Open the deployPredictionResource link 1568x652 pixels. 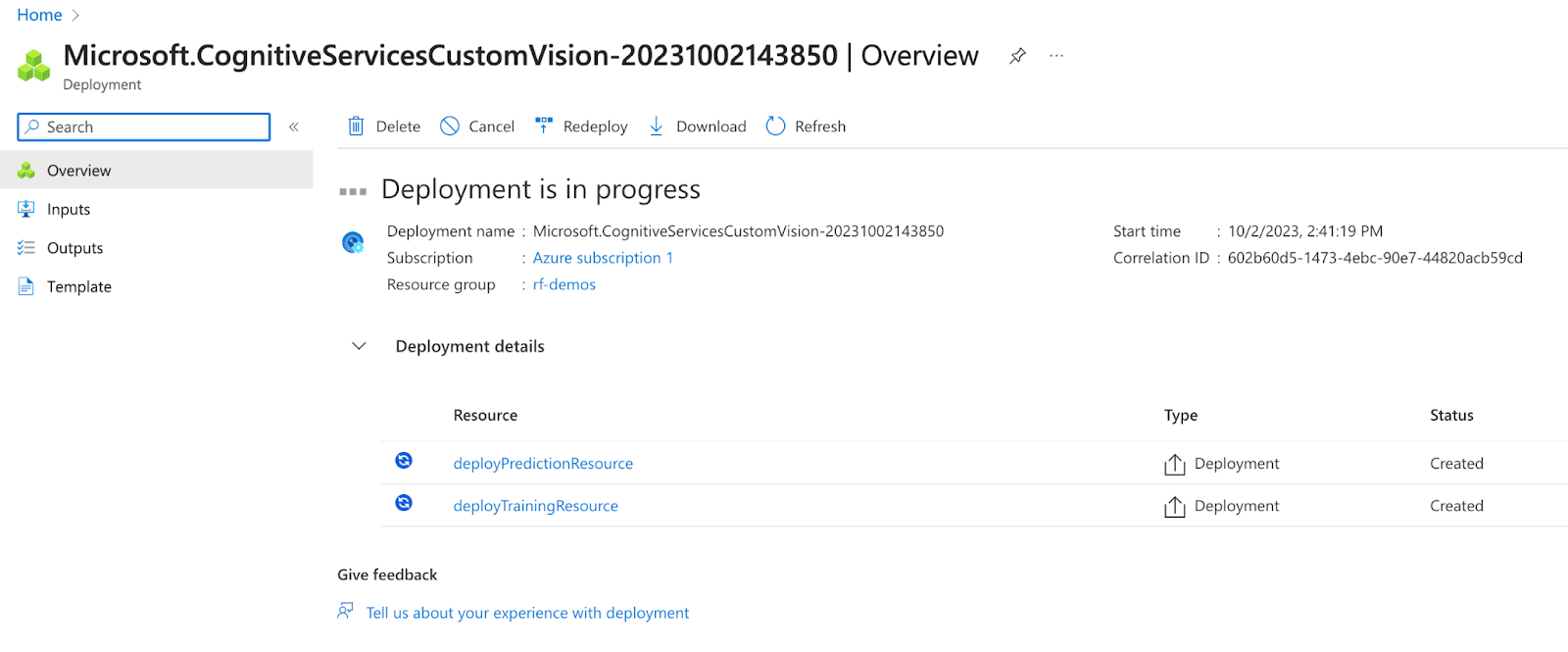[543, 464]
